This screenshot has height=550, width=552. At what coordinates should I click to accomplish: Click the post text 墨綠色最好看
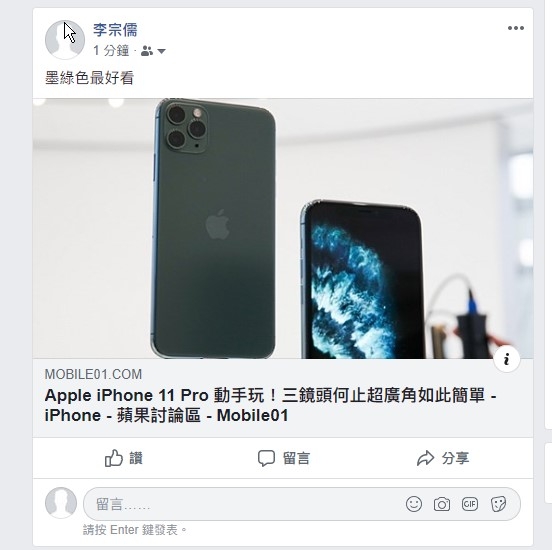[x=89, y=78]
